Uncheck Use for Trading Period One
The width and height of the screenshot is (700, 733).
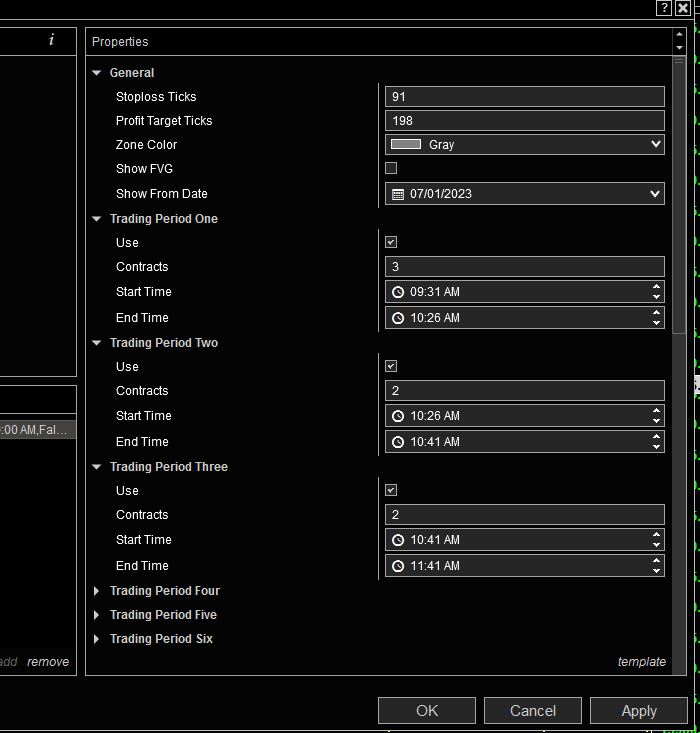tap(391, 242)
